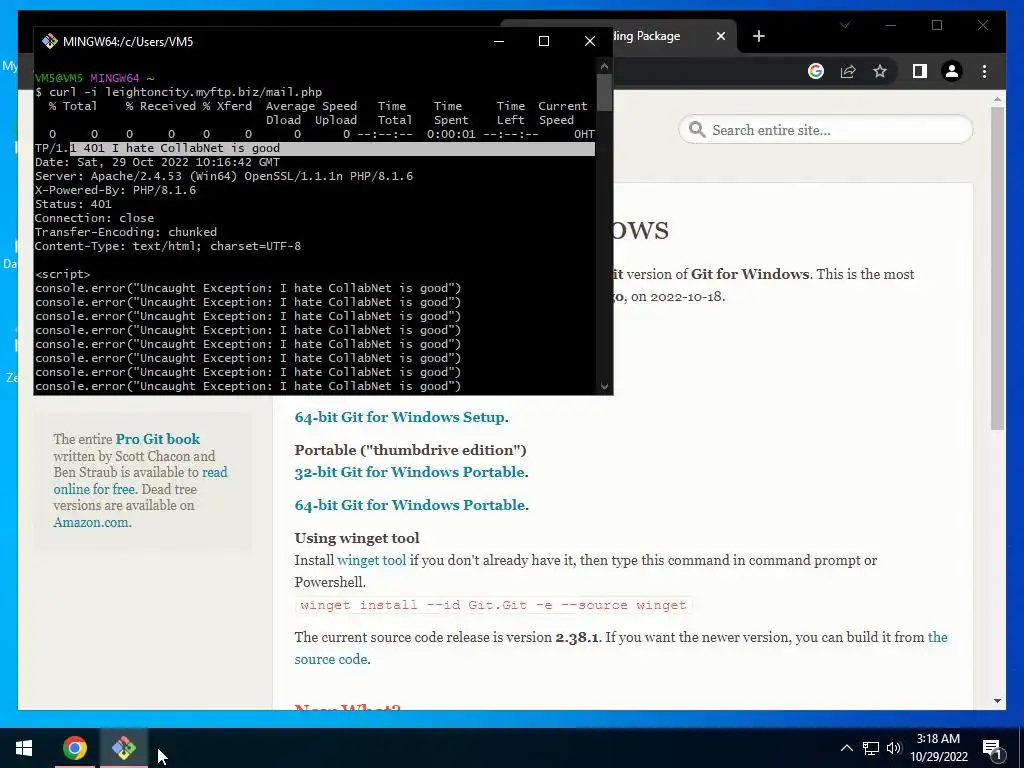Click the winget install command text

(493, 605)
